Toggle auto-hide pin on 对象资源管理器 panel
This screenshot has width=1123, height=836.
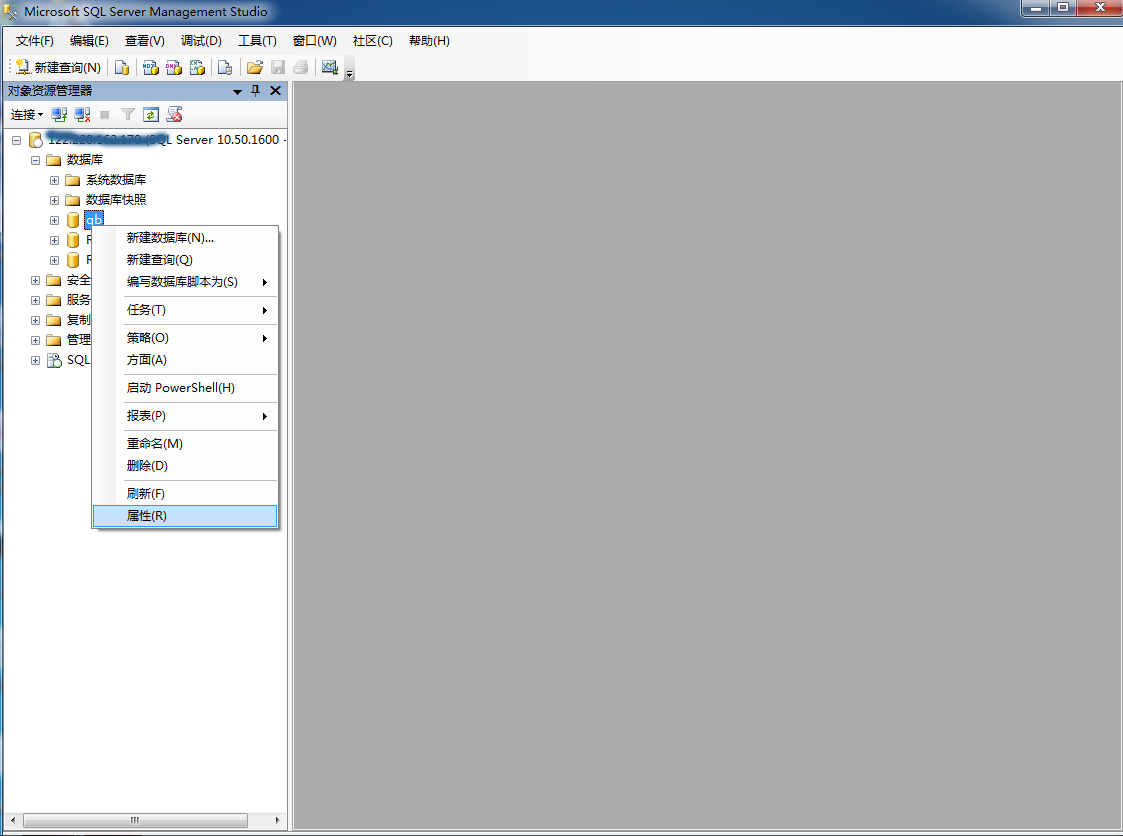pyautogui.click(x=255, y=91)
